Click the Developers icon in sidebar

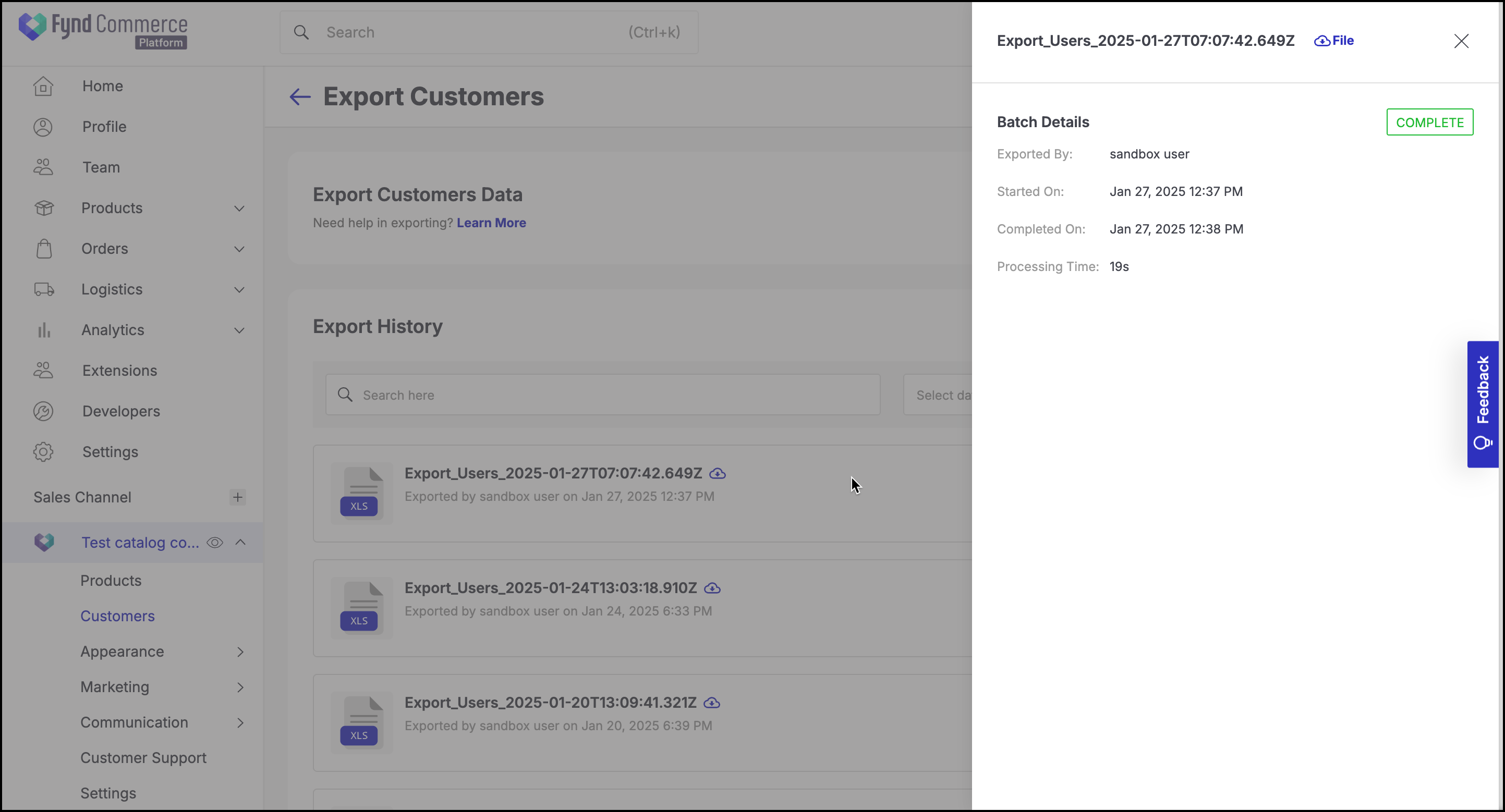click(43, 412)
